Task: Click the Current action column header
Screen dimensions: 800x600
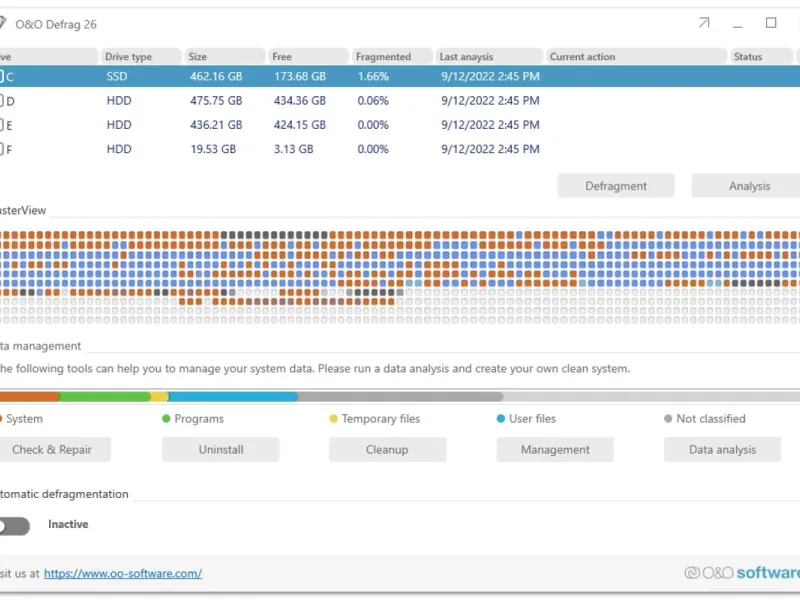Action: coord(636,57)
